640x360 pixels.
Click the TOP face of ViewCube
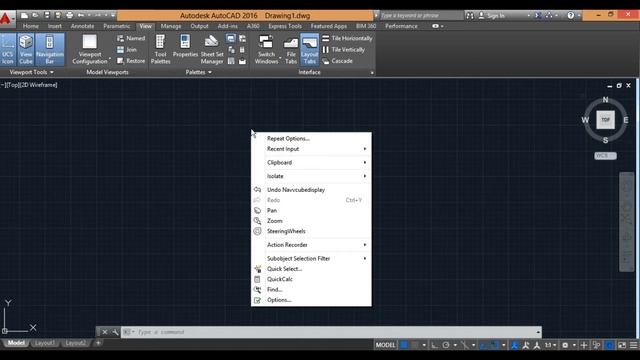coord(605,120)
